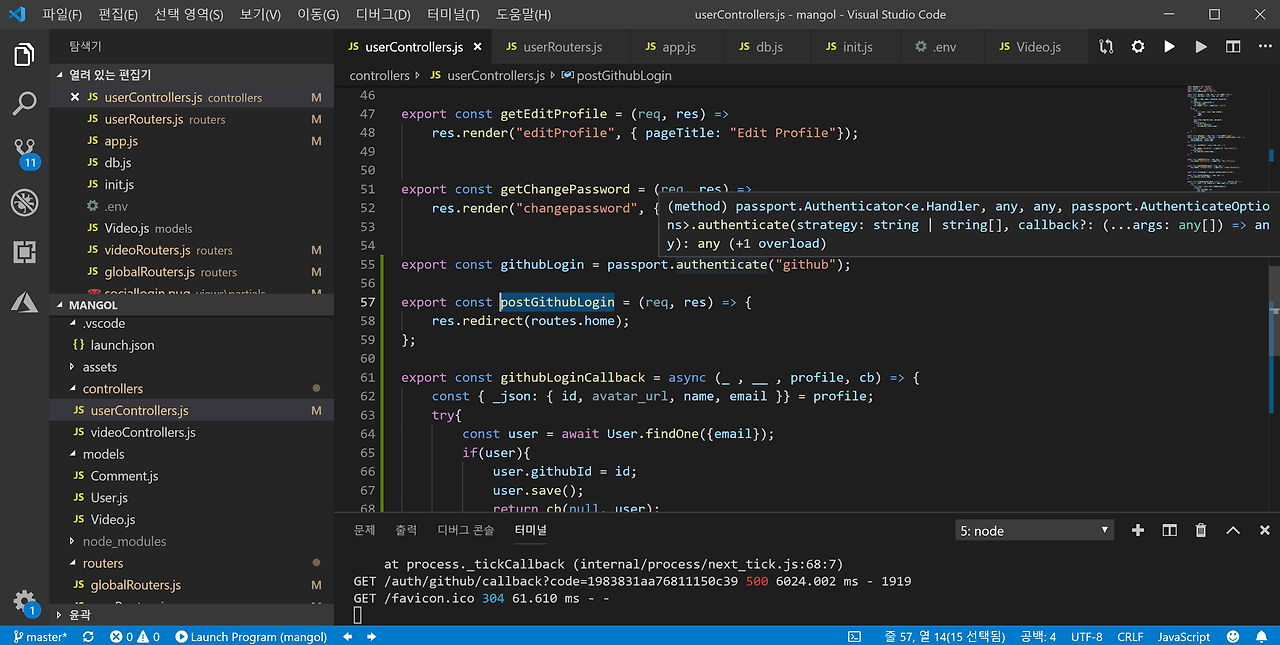Open the Debug view icon
This screenshot has width=1280, height=645.
tap(24, 203)
